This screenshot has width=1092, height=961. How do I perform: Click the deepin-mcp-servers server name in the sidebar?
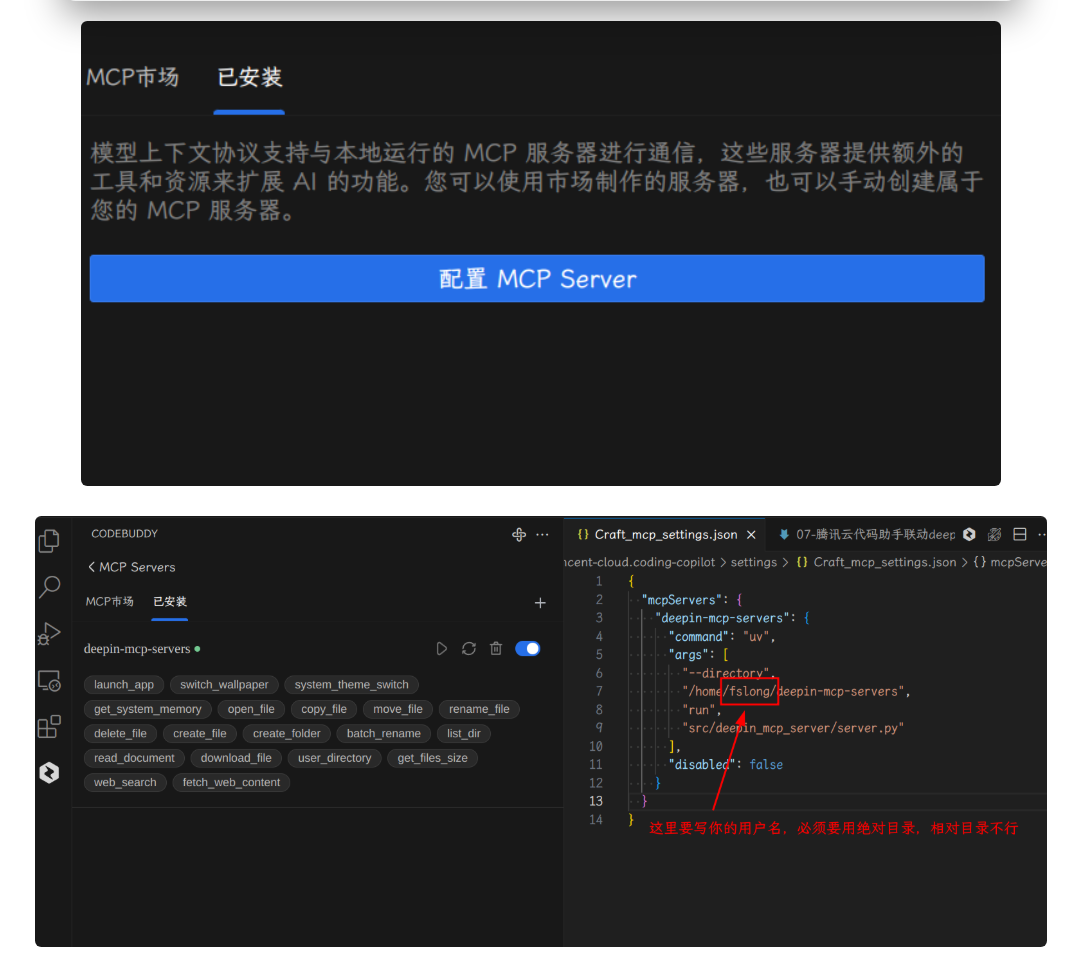pos(137,649)
